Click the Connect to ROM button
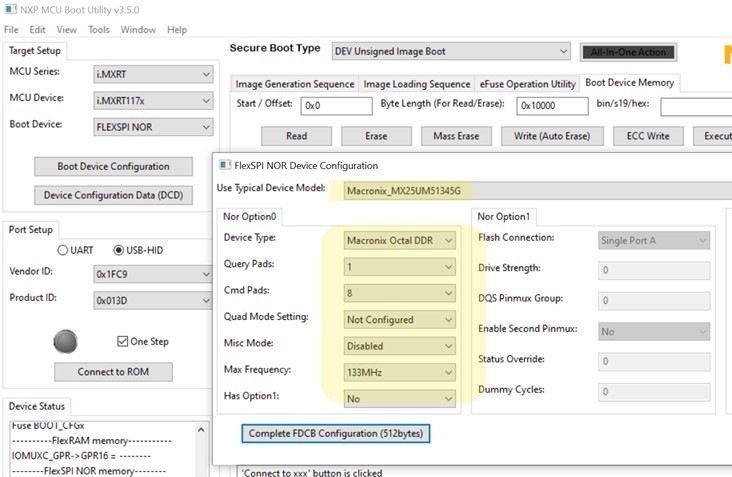 [113, 372]
